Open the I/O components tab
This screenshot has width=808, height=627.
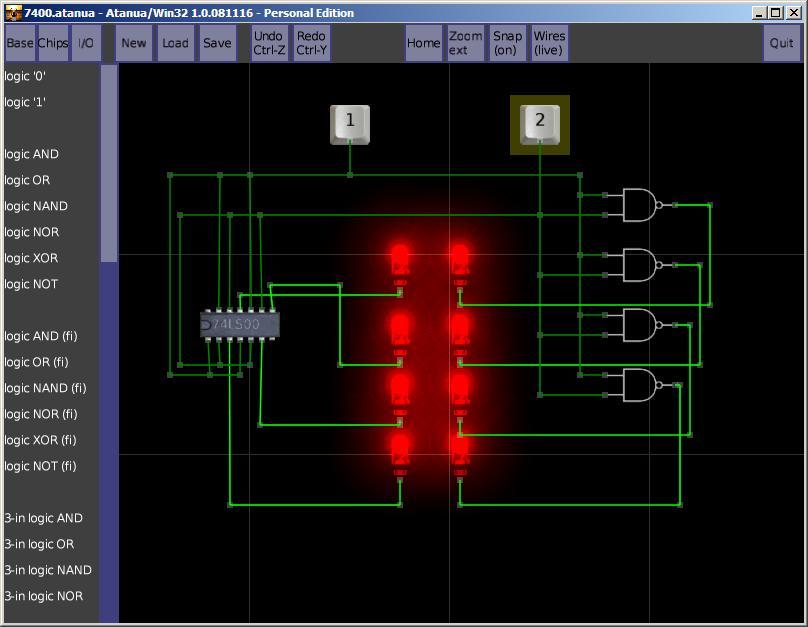pyautogui.click(x=86, y=43)
